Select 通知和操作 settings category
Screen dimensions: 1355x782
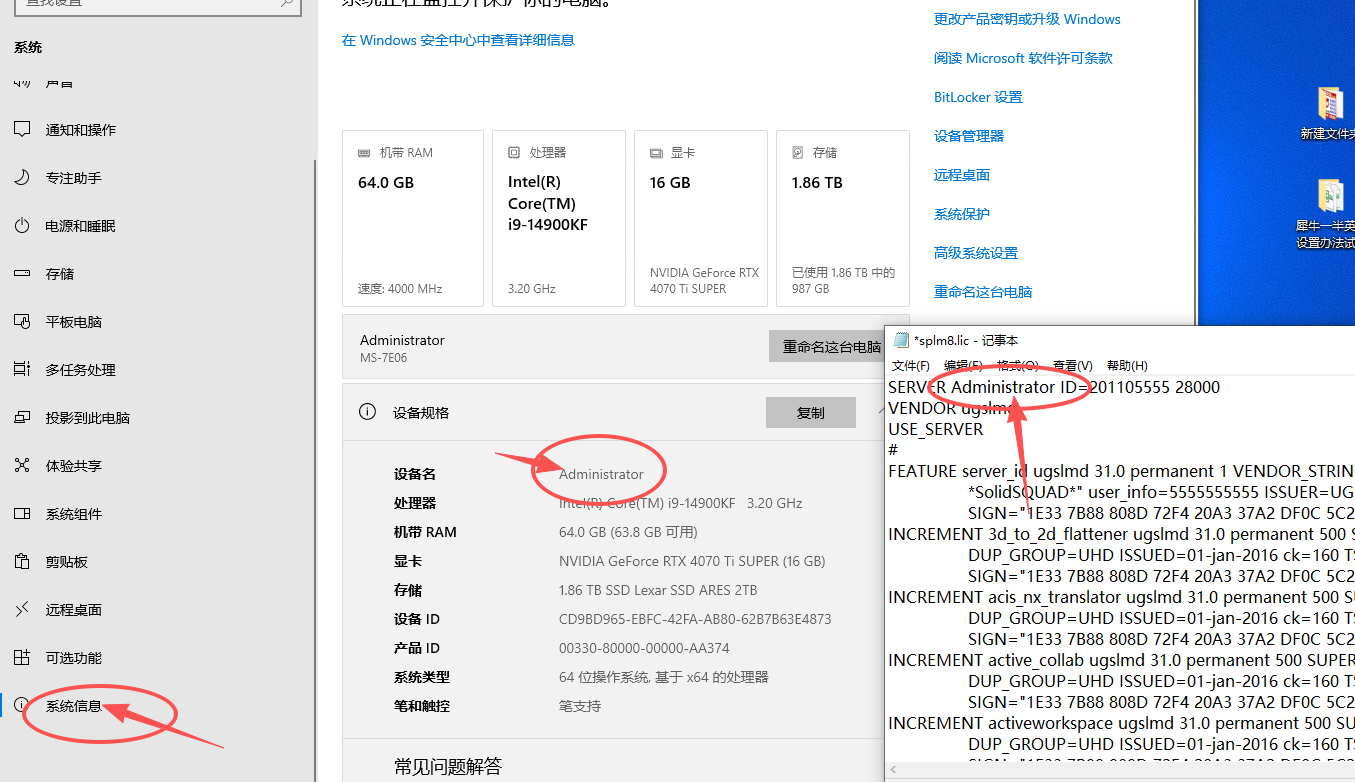click(x=77, y=129)
